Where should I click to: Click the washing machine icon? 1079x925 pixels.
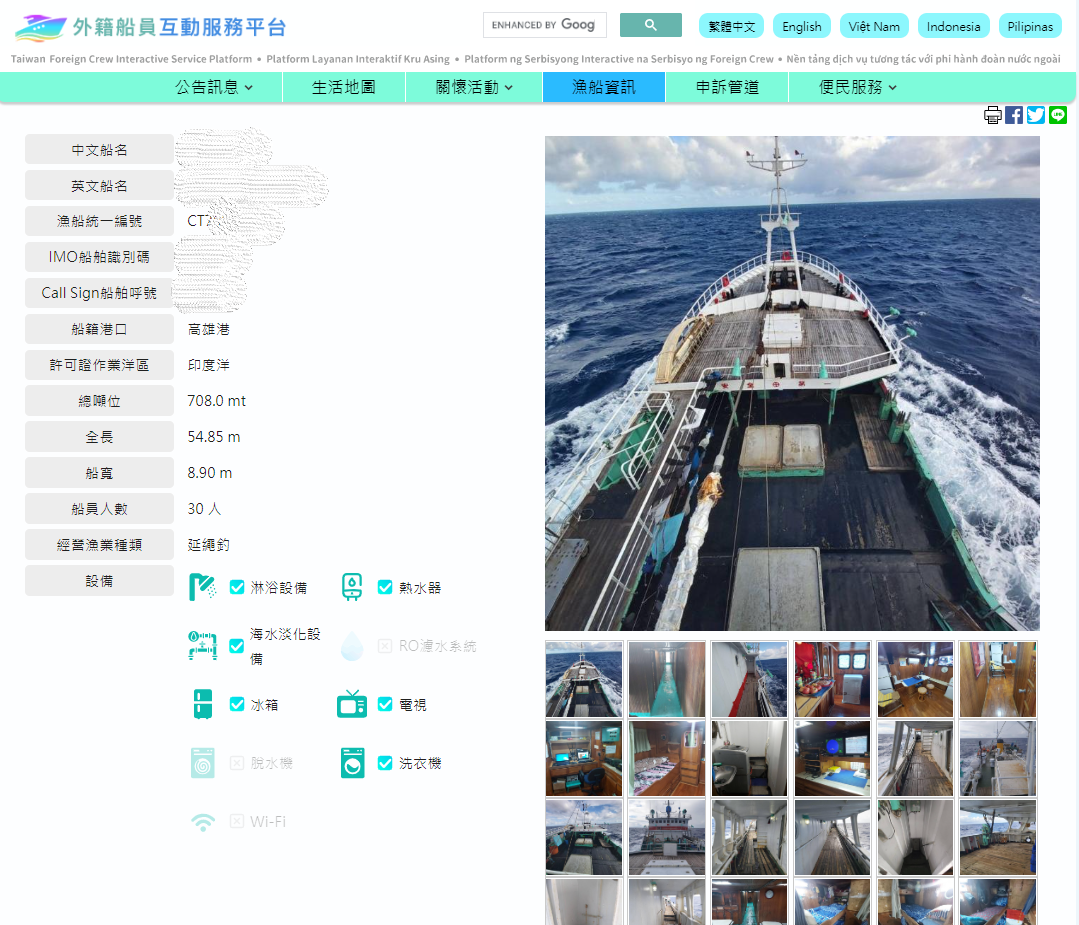(x=352, y=763)
